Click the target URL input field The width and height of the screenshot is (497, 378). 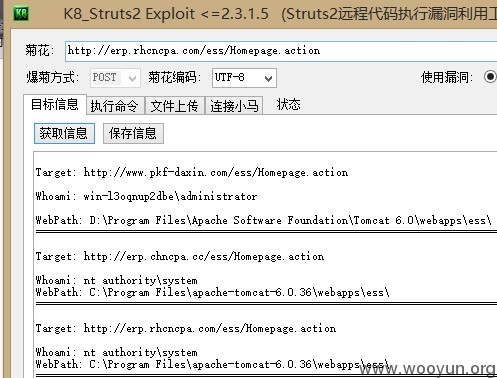[x=281, y=51]
